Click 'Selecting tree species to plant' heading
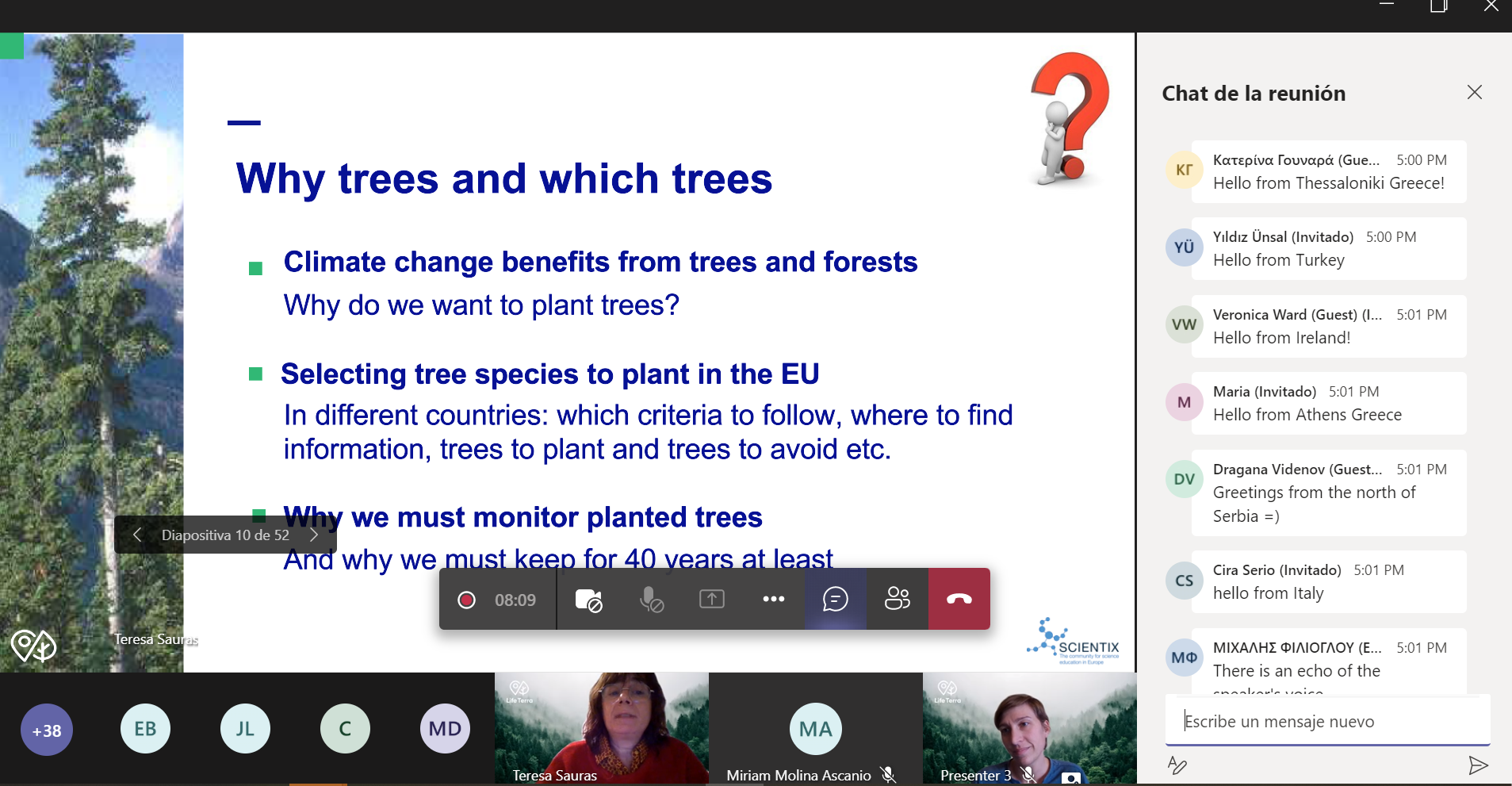Viewport: 1512px width, 786px height. [x=550, y=374]
